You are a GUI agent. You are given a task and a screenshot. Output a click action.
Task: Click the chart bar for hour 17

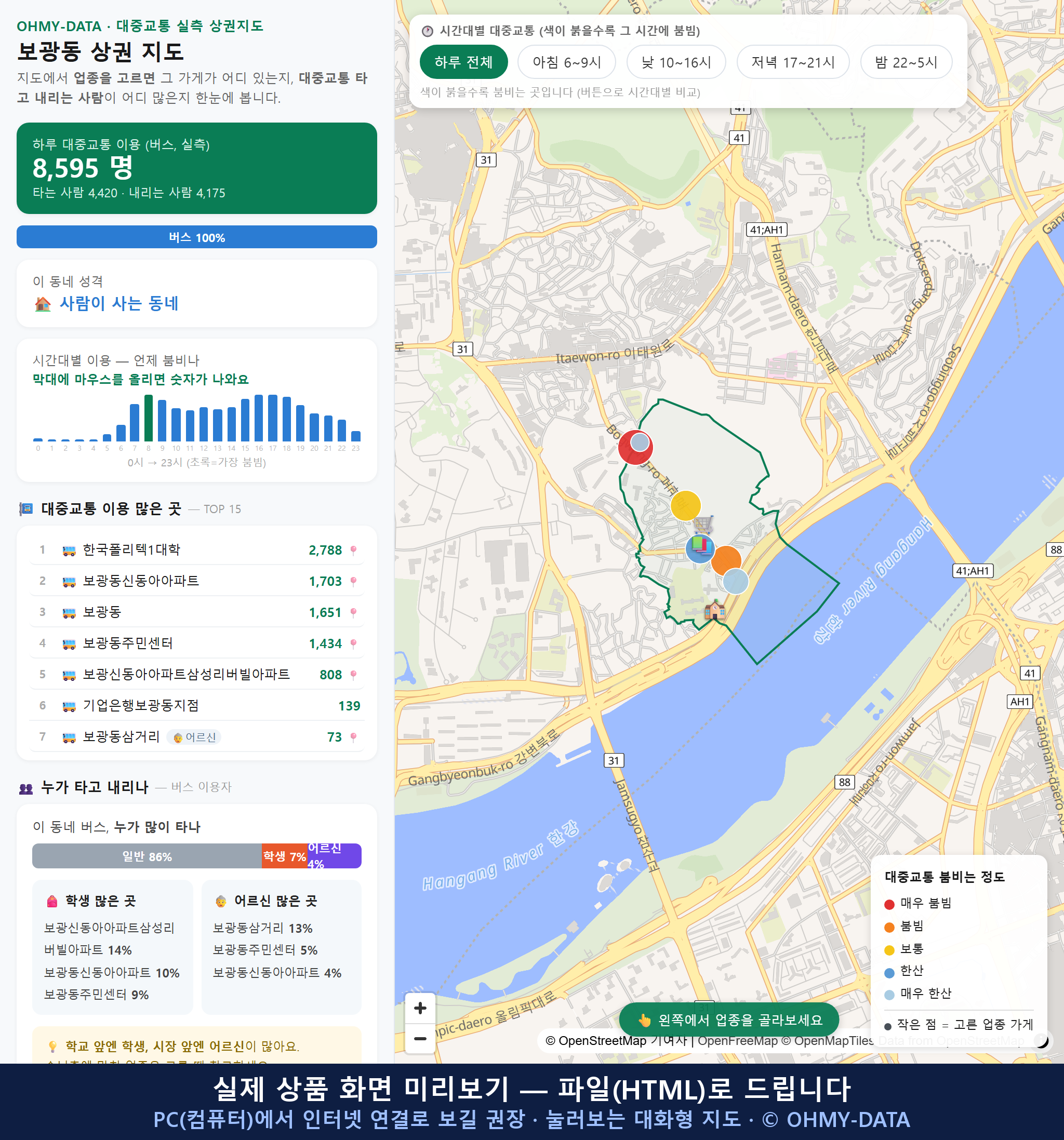pos(273,418)
